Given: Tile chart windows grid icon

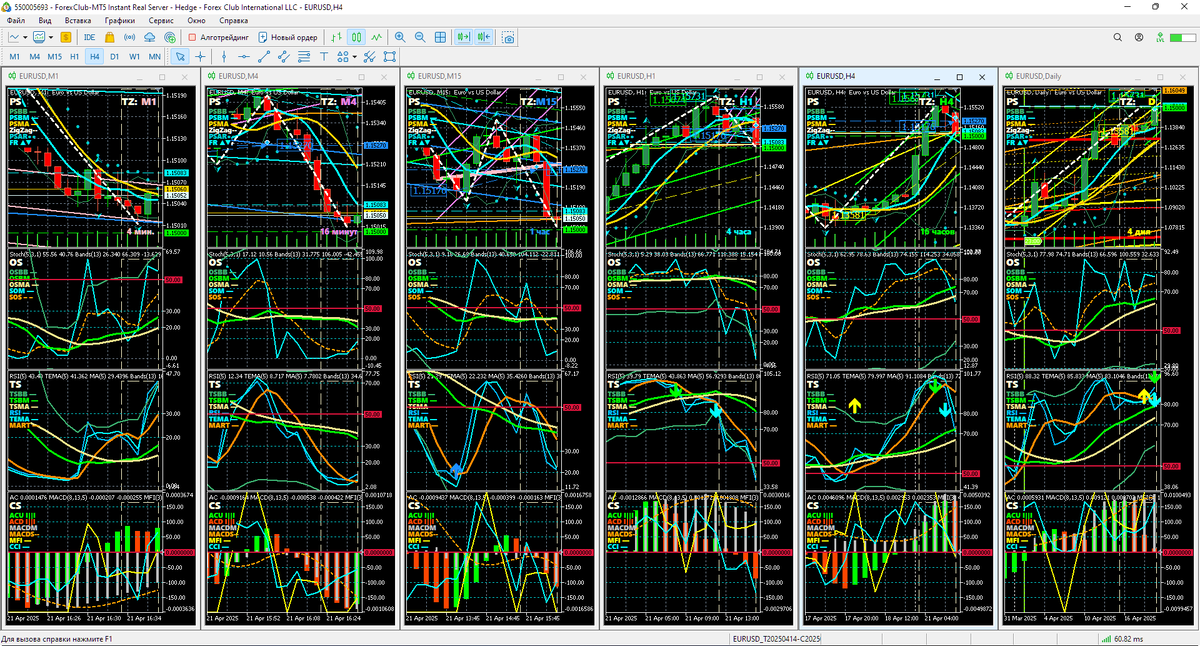Looking at the screenshot, I should tap(440, 37).
